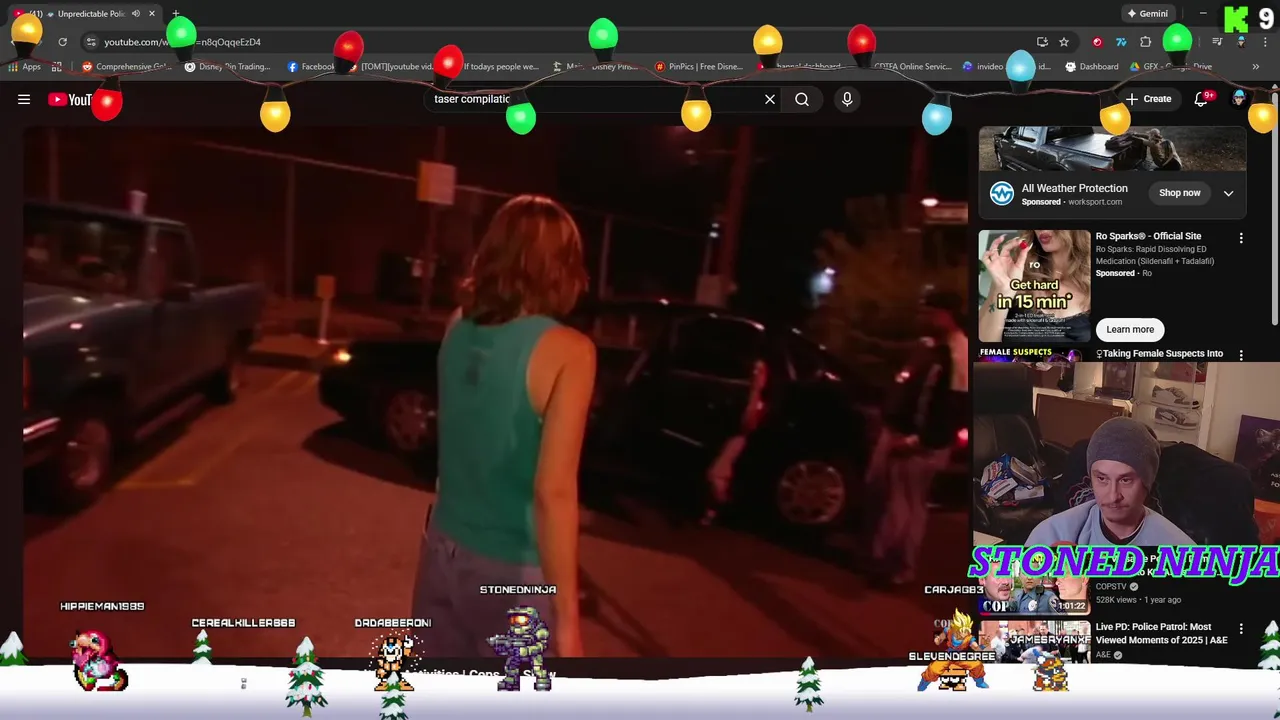Image resolution: width=1280 pixels, height=720 pixels.
Task: Clear the YouTube search text with X
Action: [x=770, y=99]
